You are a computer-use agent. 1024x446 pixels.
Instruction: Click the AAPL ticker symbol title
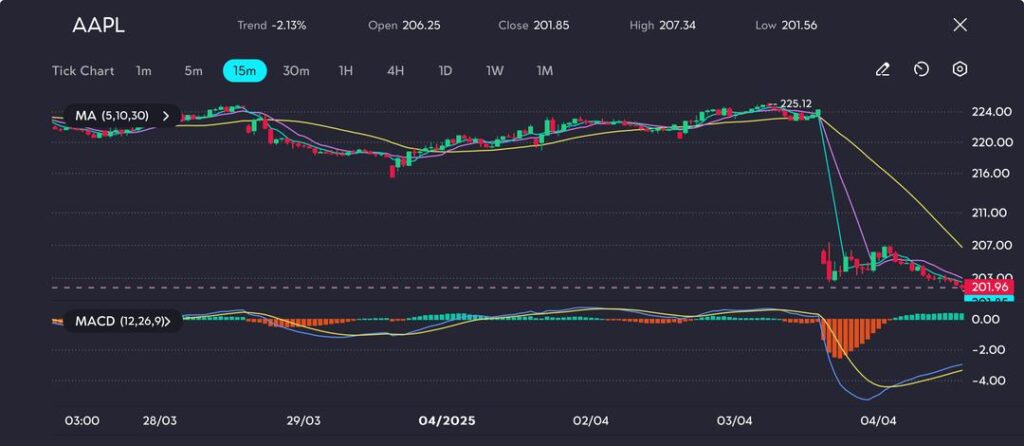coord(98,26)
